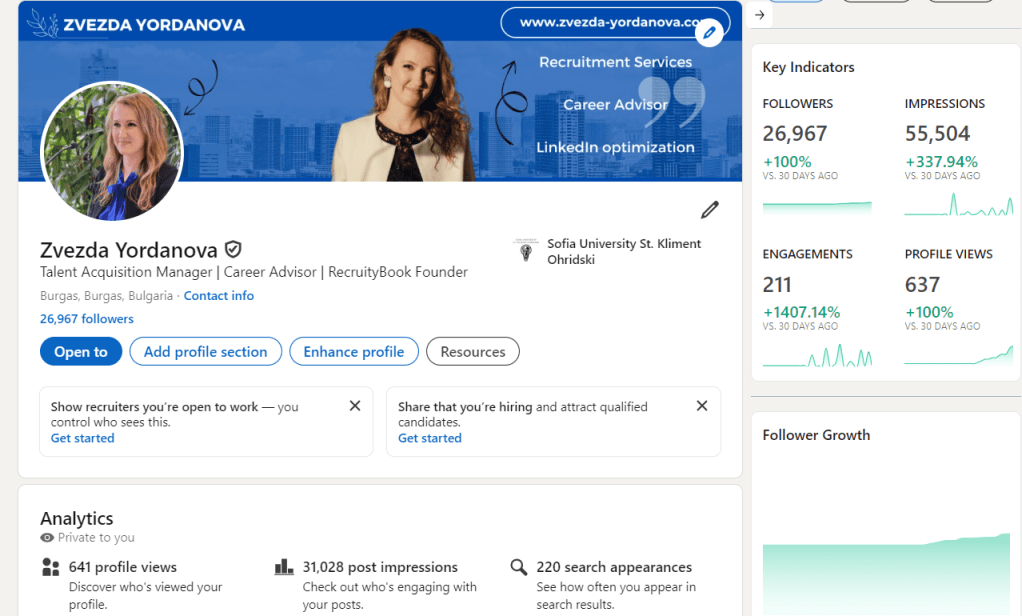Dismiss the share that you're hiring prompt
This screenshot has height=616, width=1022.
click(x=701, y=405)
